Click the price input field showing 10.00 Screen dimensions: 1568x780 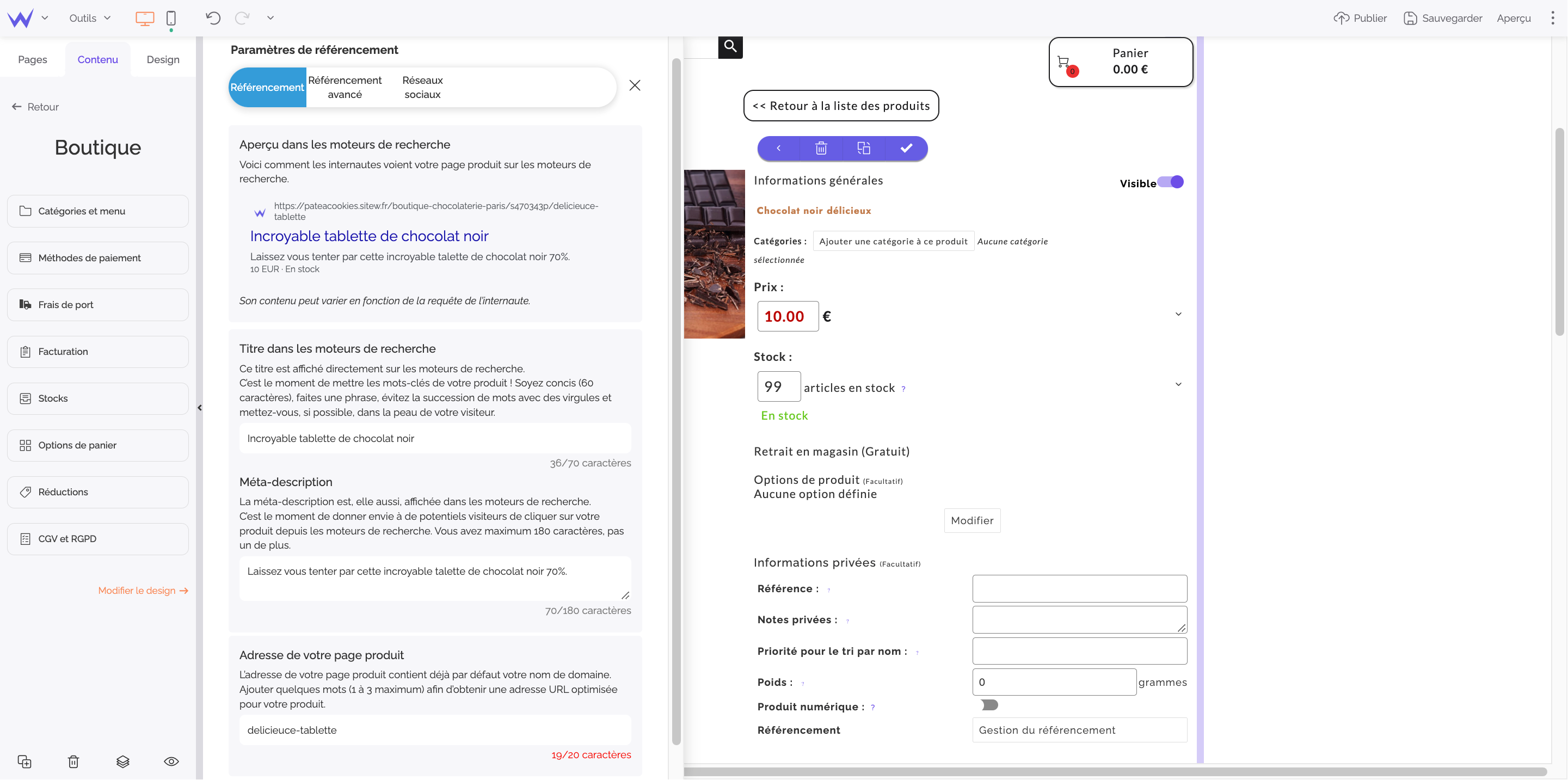[788, 316]
